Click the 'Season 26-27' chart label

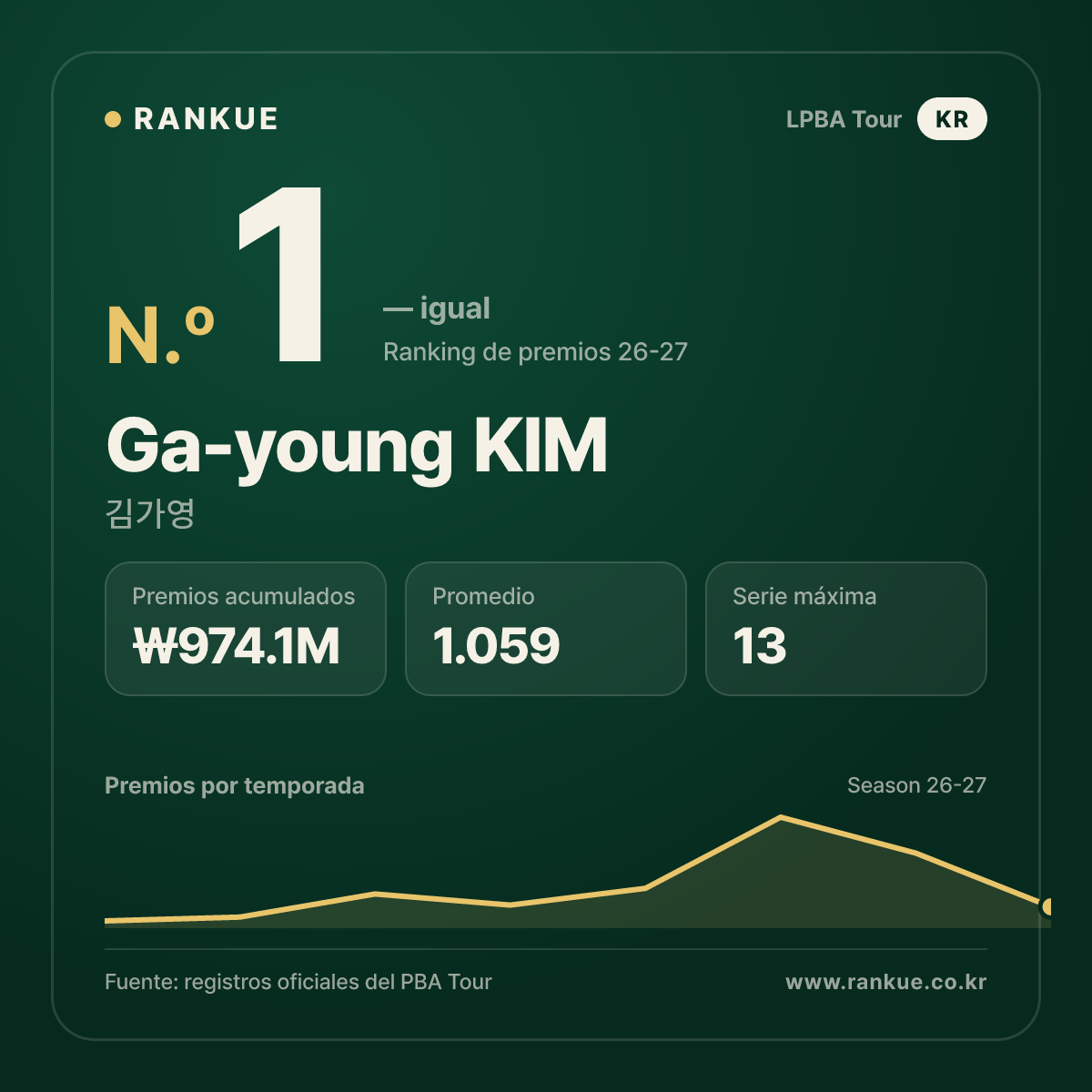(x=916, y=785)
